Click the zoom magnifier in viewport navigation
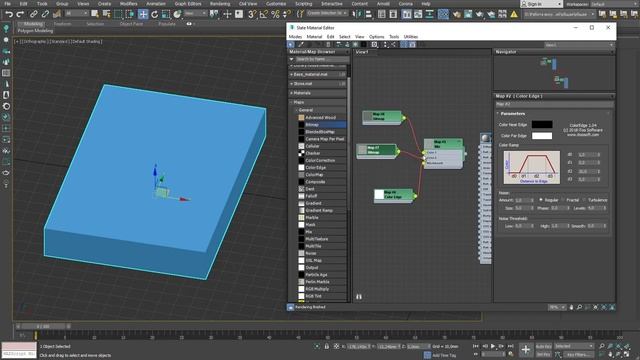 [x=602, y=346]
